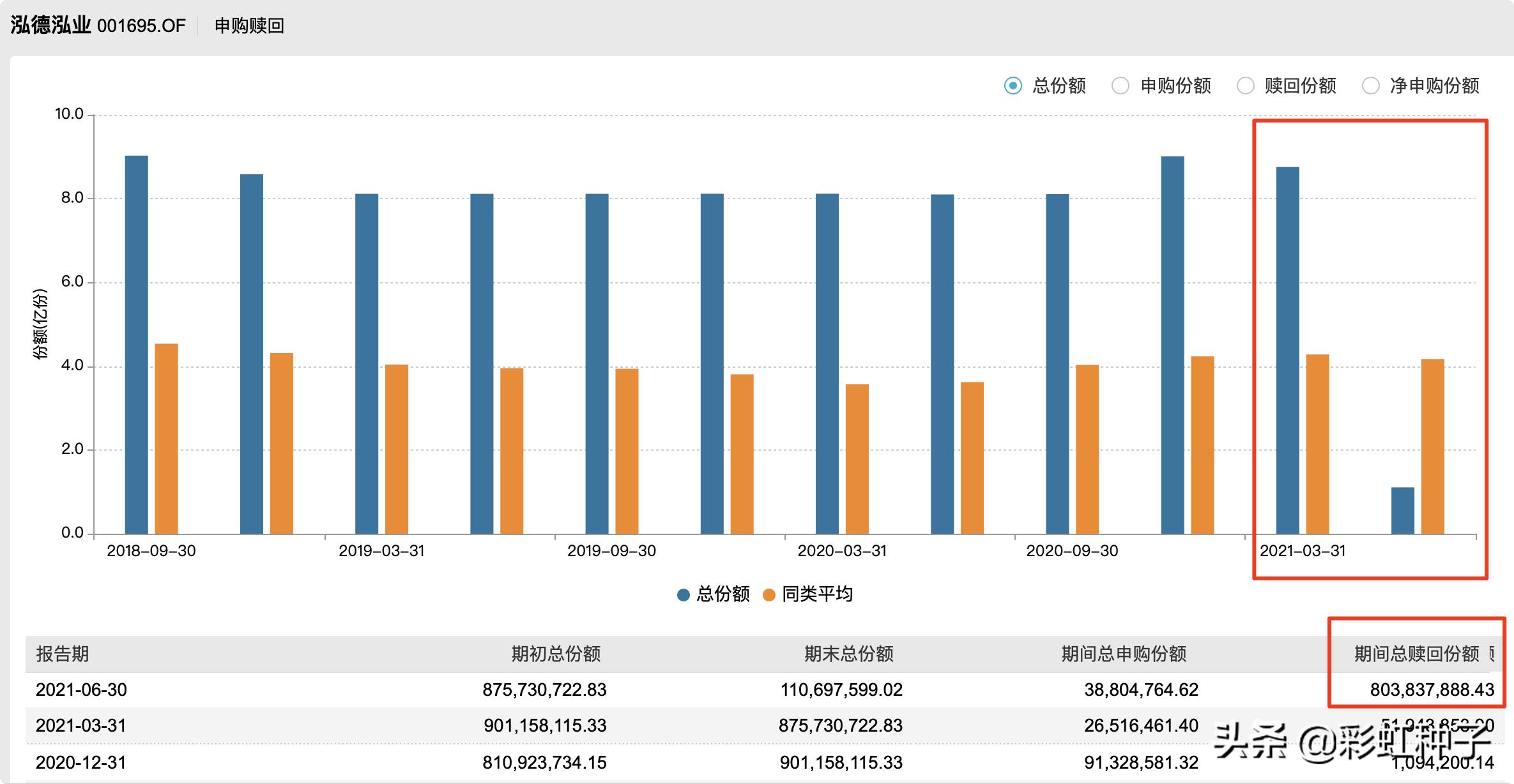Click the shortest blue bar at far right
This screenshot has height=784, width=1514.
[1402, 511]
